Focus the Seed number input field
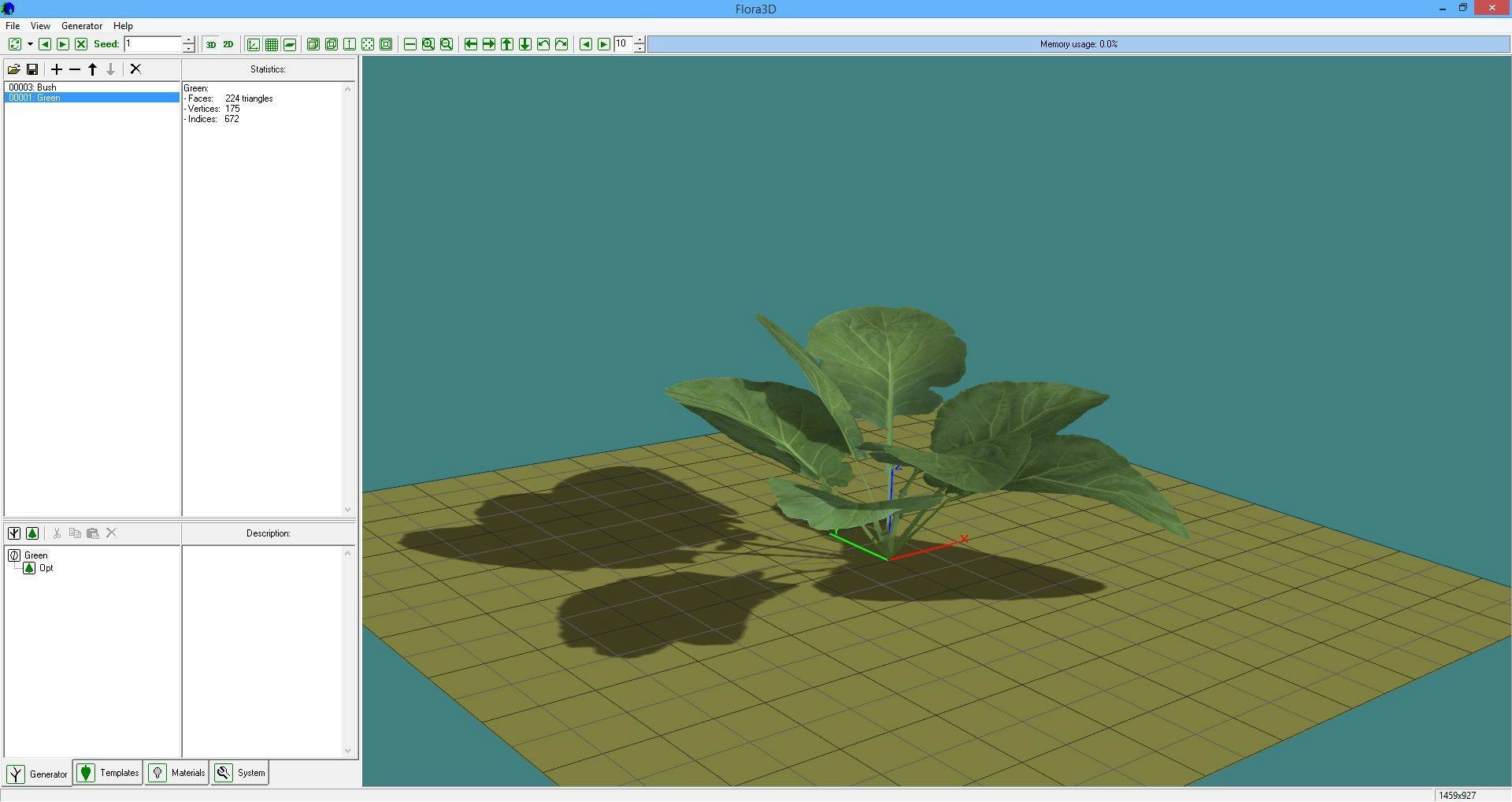This screenshot has height=802, width=1512. point(153,44)
